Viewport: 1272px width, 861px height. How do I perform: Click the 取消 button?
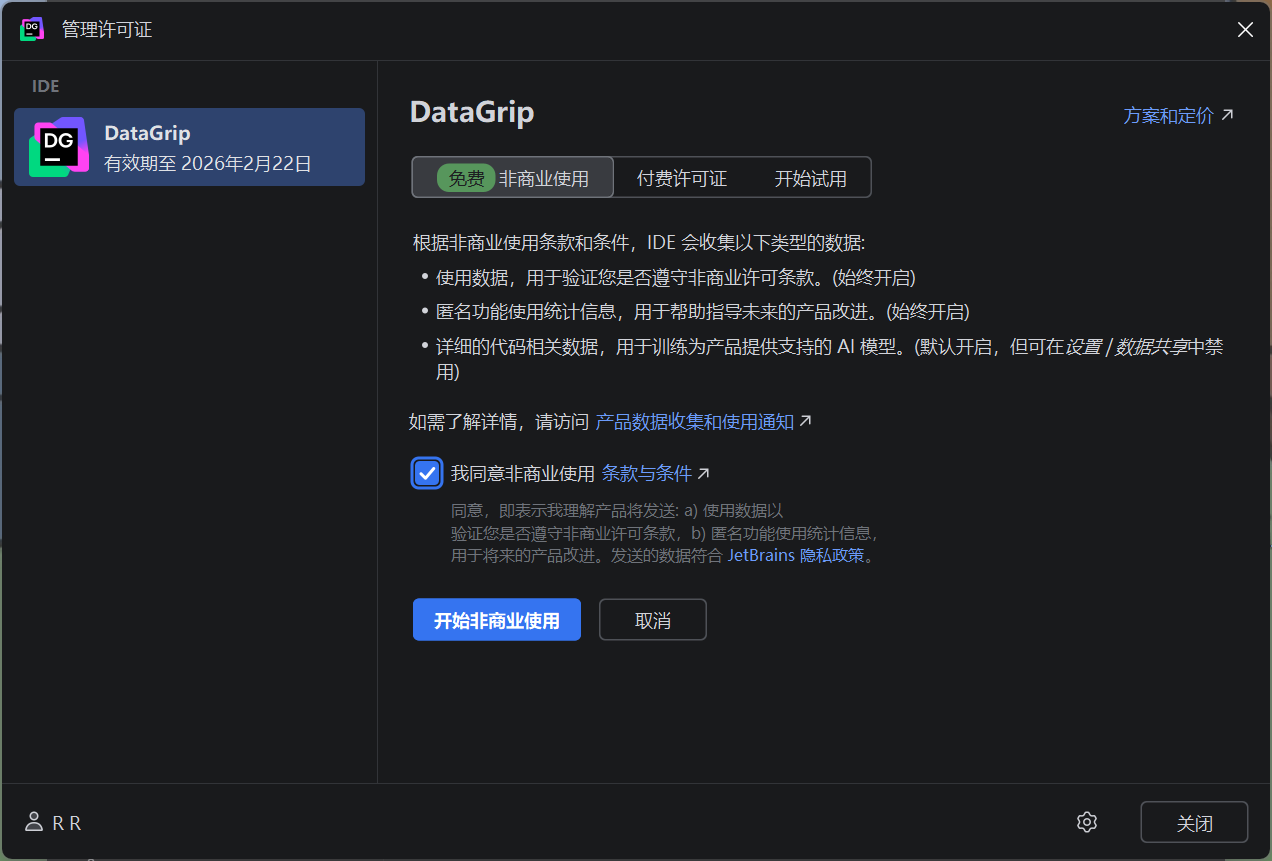653,620
